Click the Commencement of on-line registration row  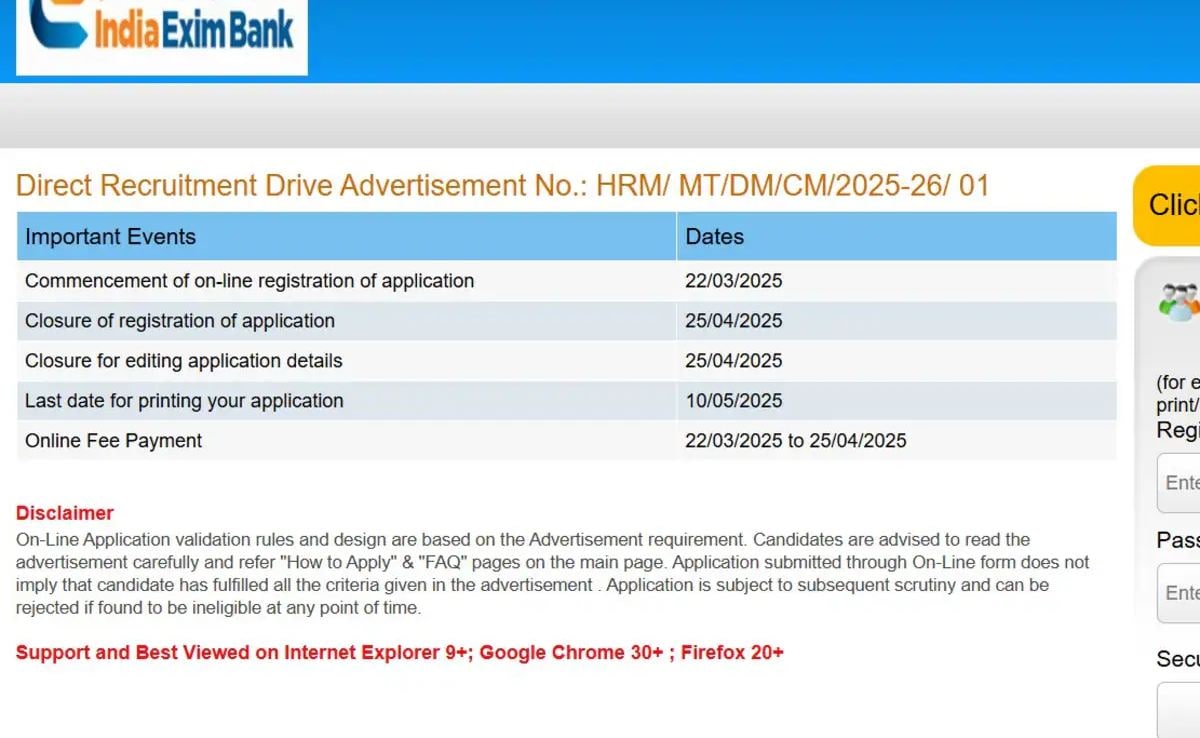tap(249, 281)
